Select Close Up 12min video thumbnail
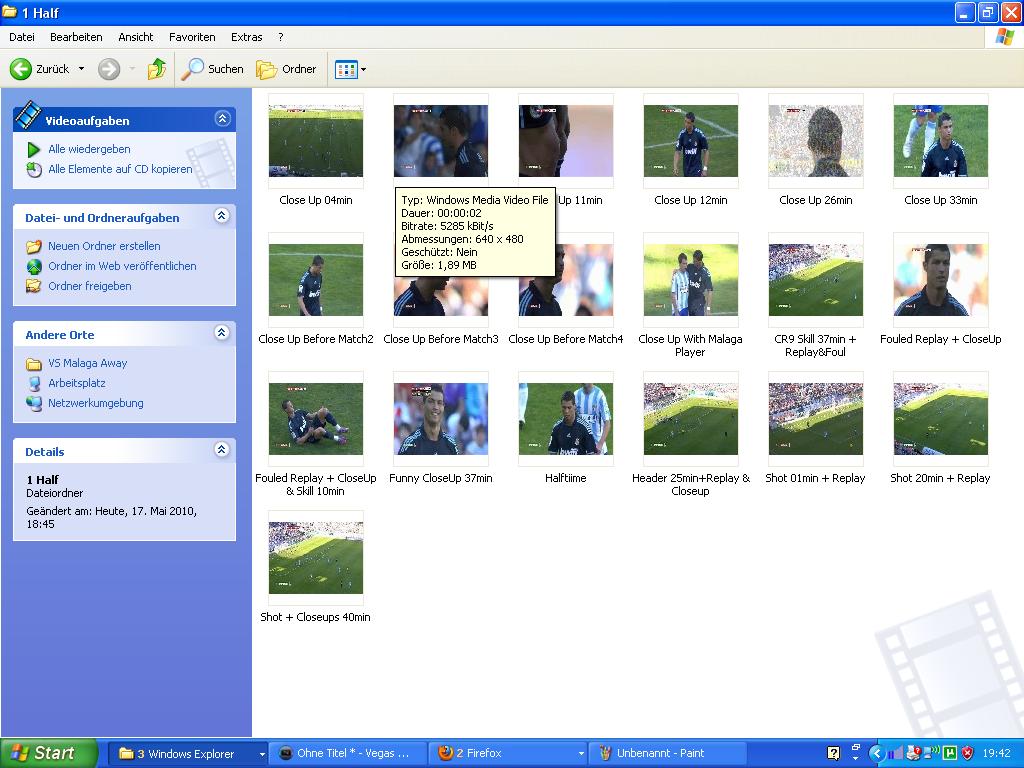1024x768 pixels. coord(690,141)
